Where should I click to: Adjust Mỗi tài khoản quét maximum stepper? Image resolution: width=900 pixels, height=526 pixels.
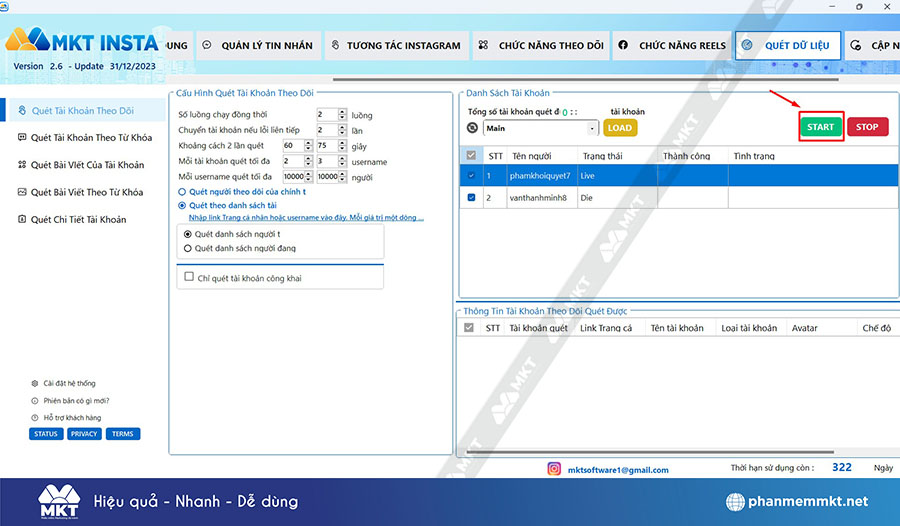342,161
